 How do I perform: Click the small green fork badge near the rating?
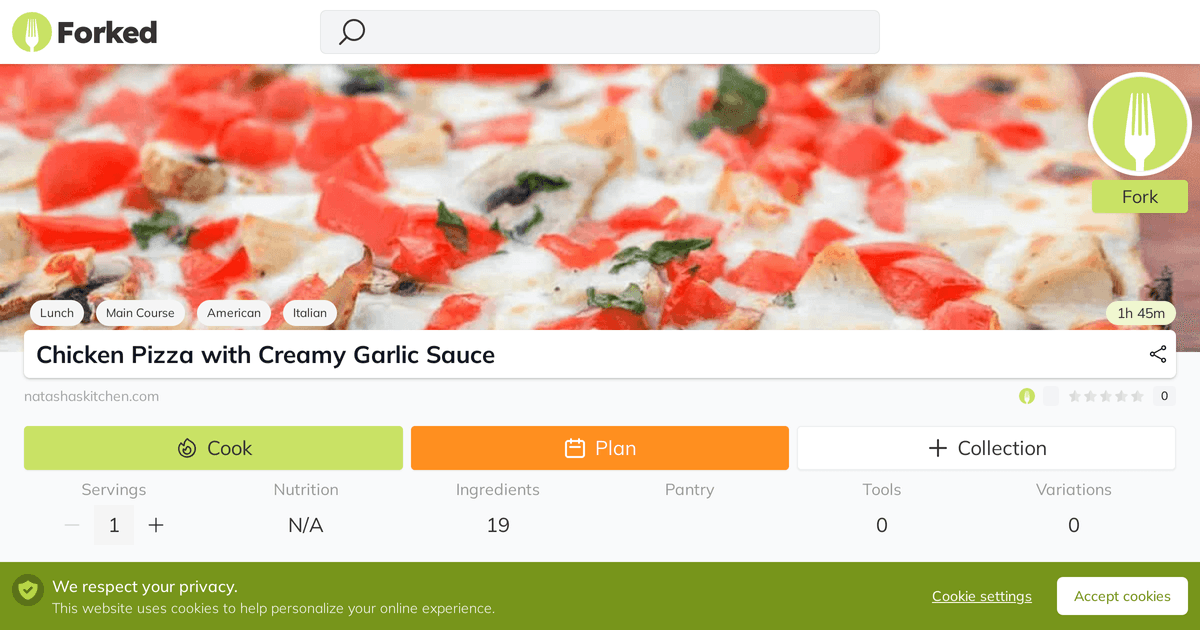click(x=1027, y=396)
